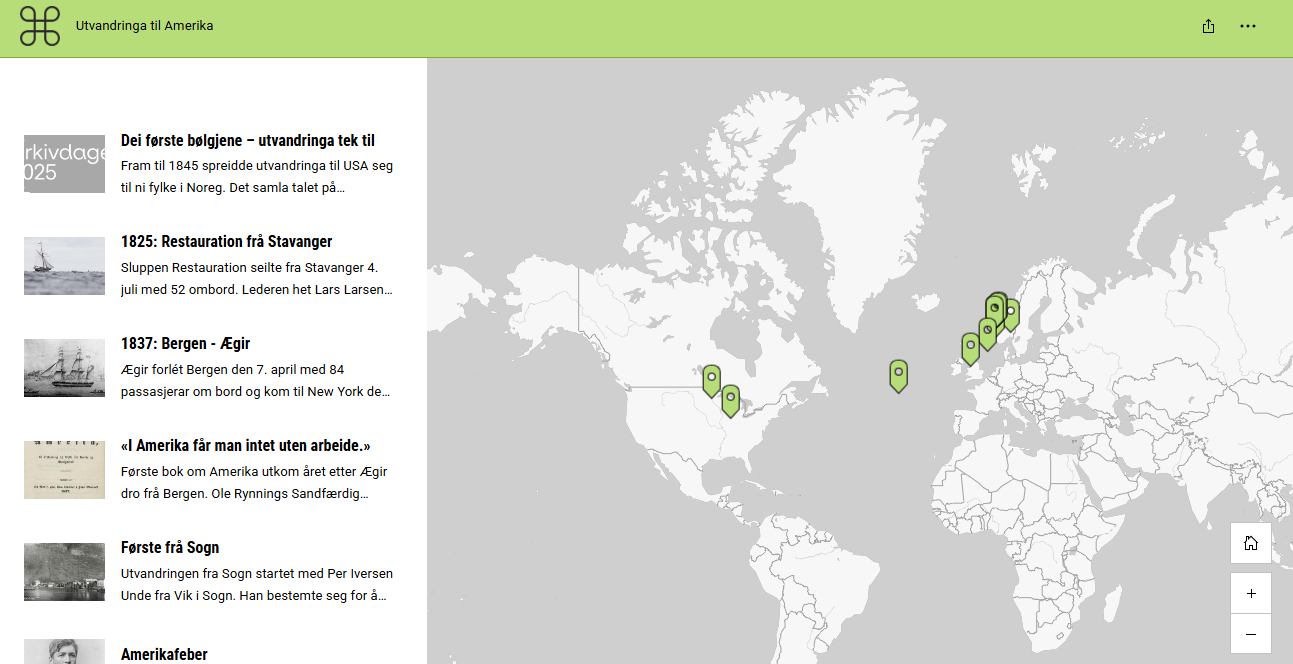Click the mid-Atlantic map pin
The width and height of the screenshot is (1293, 664).
898,375
